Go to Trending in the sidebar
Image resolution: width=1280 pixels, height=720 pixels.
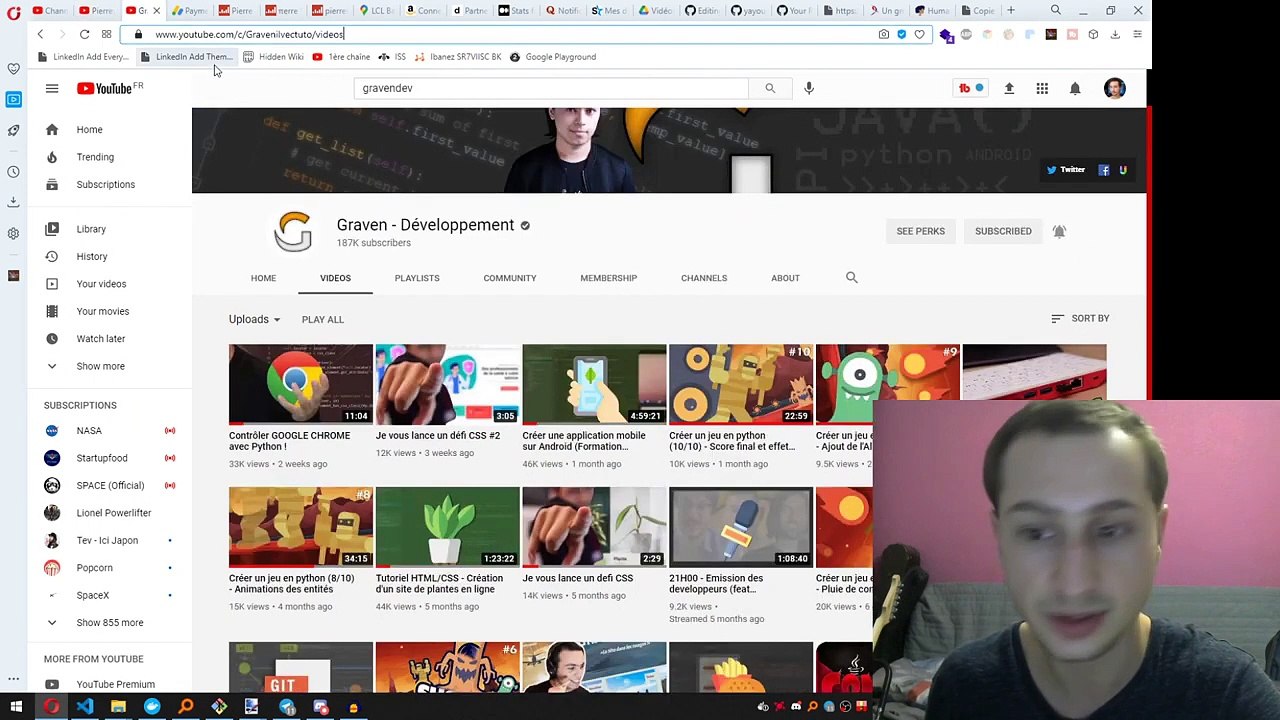click(x=95, y=157)
